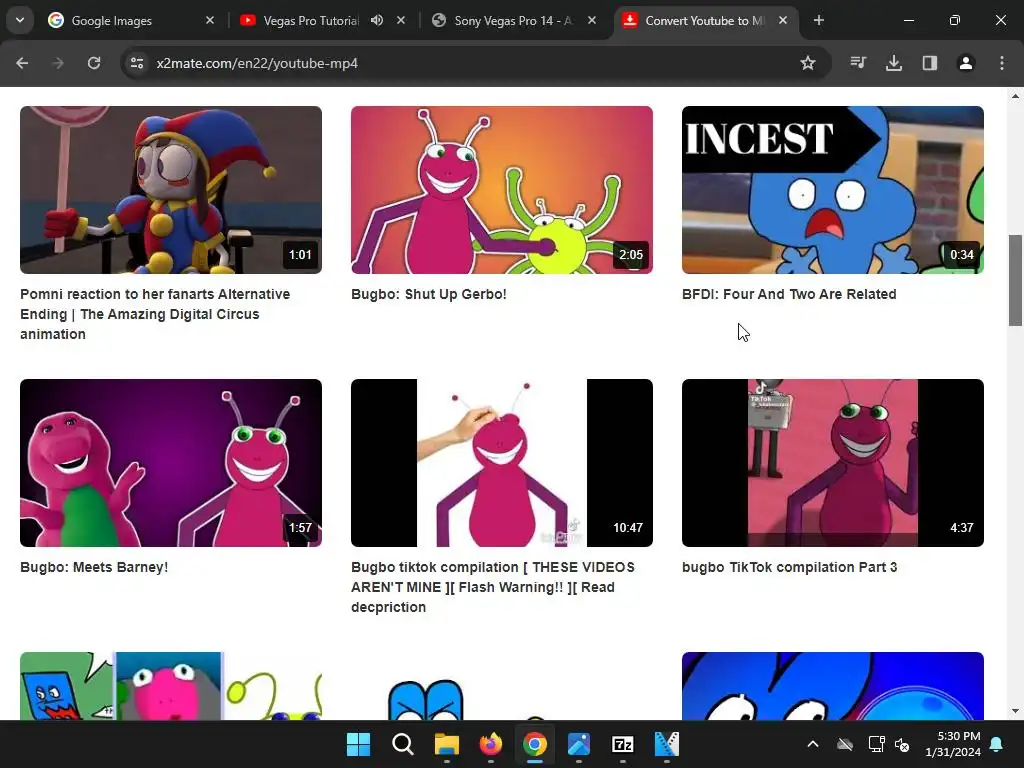Open a new tab with plus button

[x=819, y=20]
